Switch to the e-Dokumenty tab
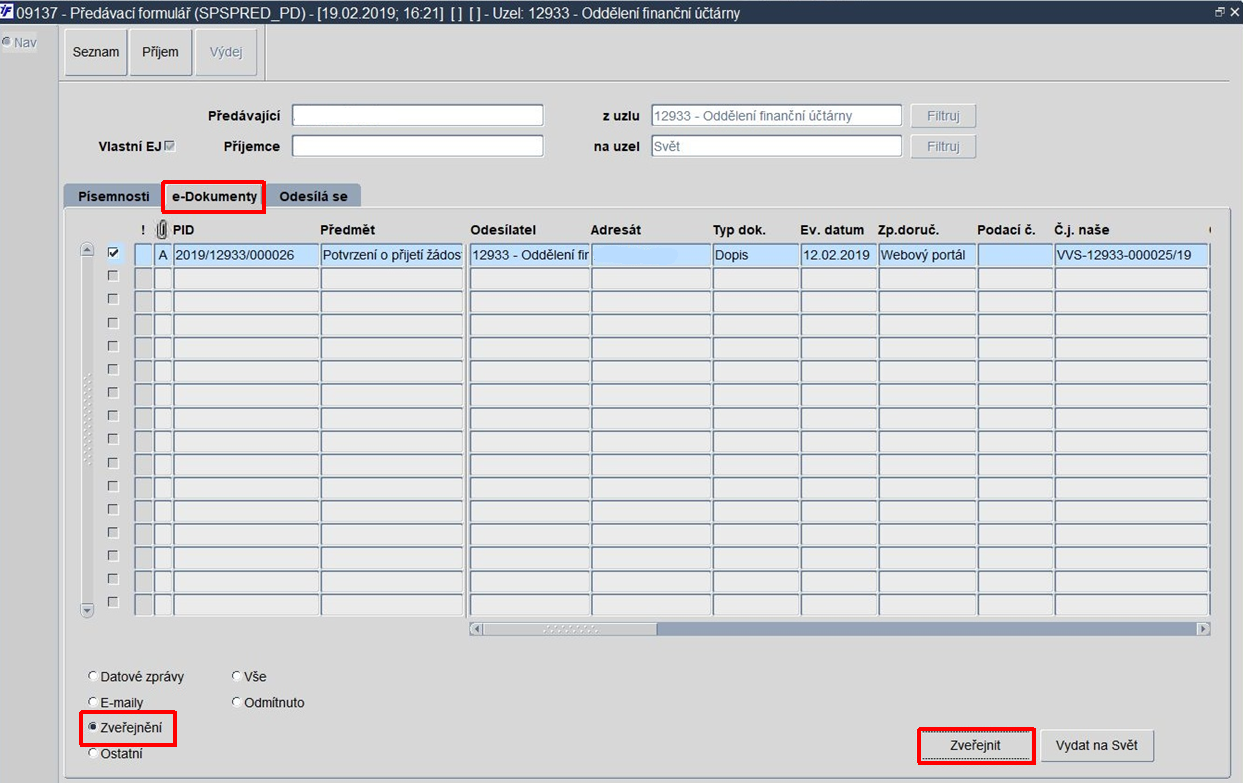The width and height of the screenshot is (1243, 783). click(x=214, y=196)
